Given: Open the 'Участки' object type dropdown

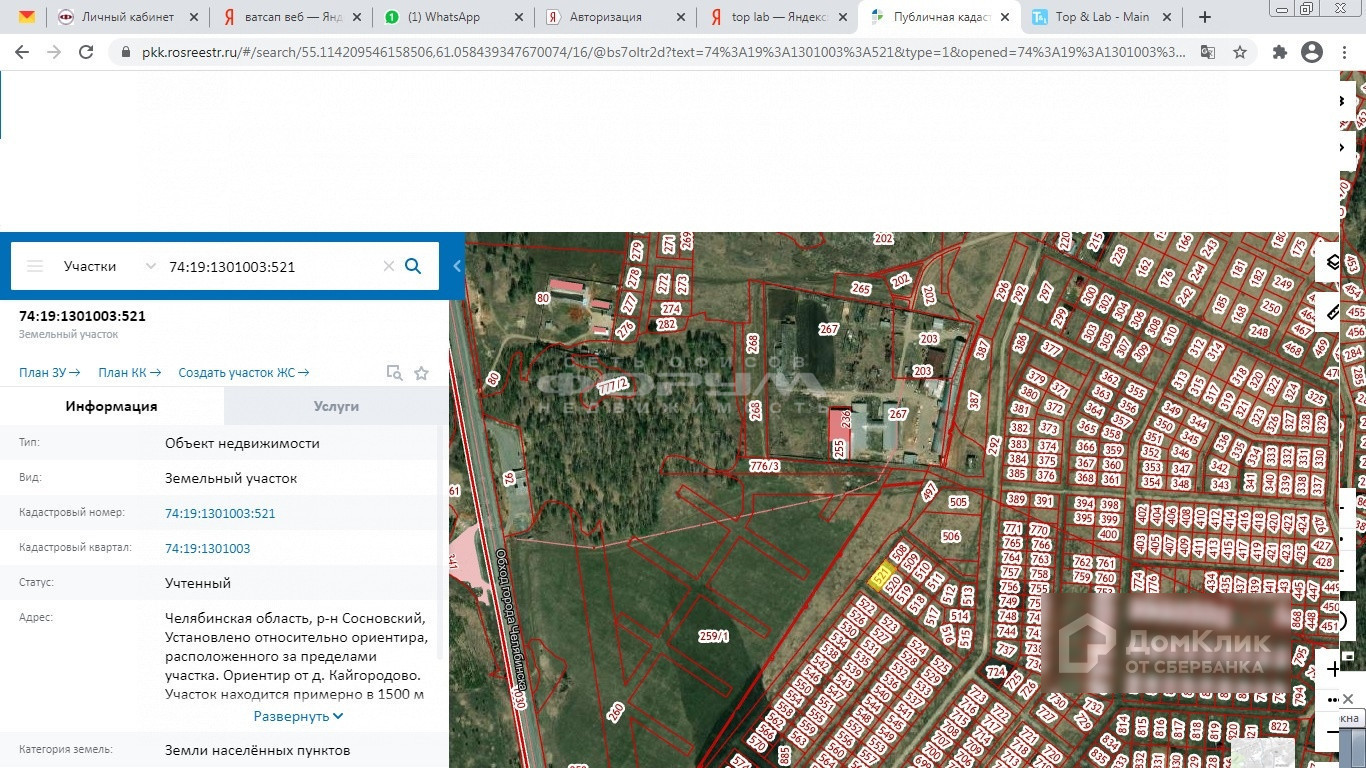Looking at the screenshot, I should (109, 266).
